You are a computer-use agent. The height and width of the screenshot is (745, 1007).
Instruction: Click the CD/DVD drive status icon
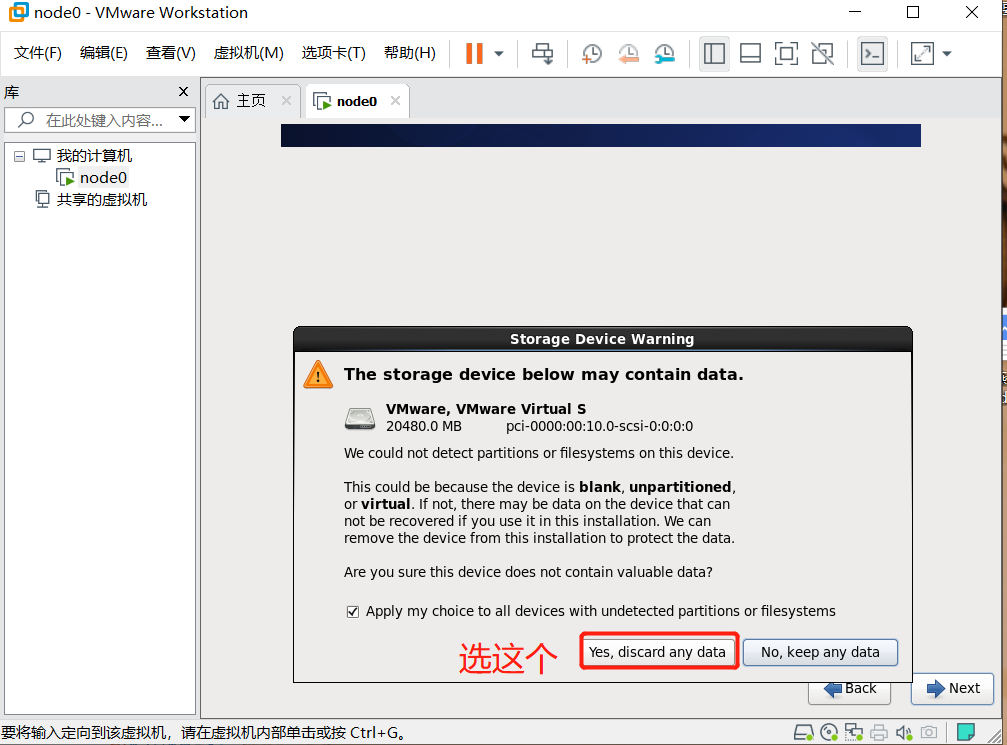click(x=829, y=732)
